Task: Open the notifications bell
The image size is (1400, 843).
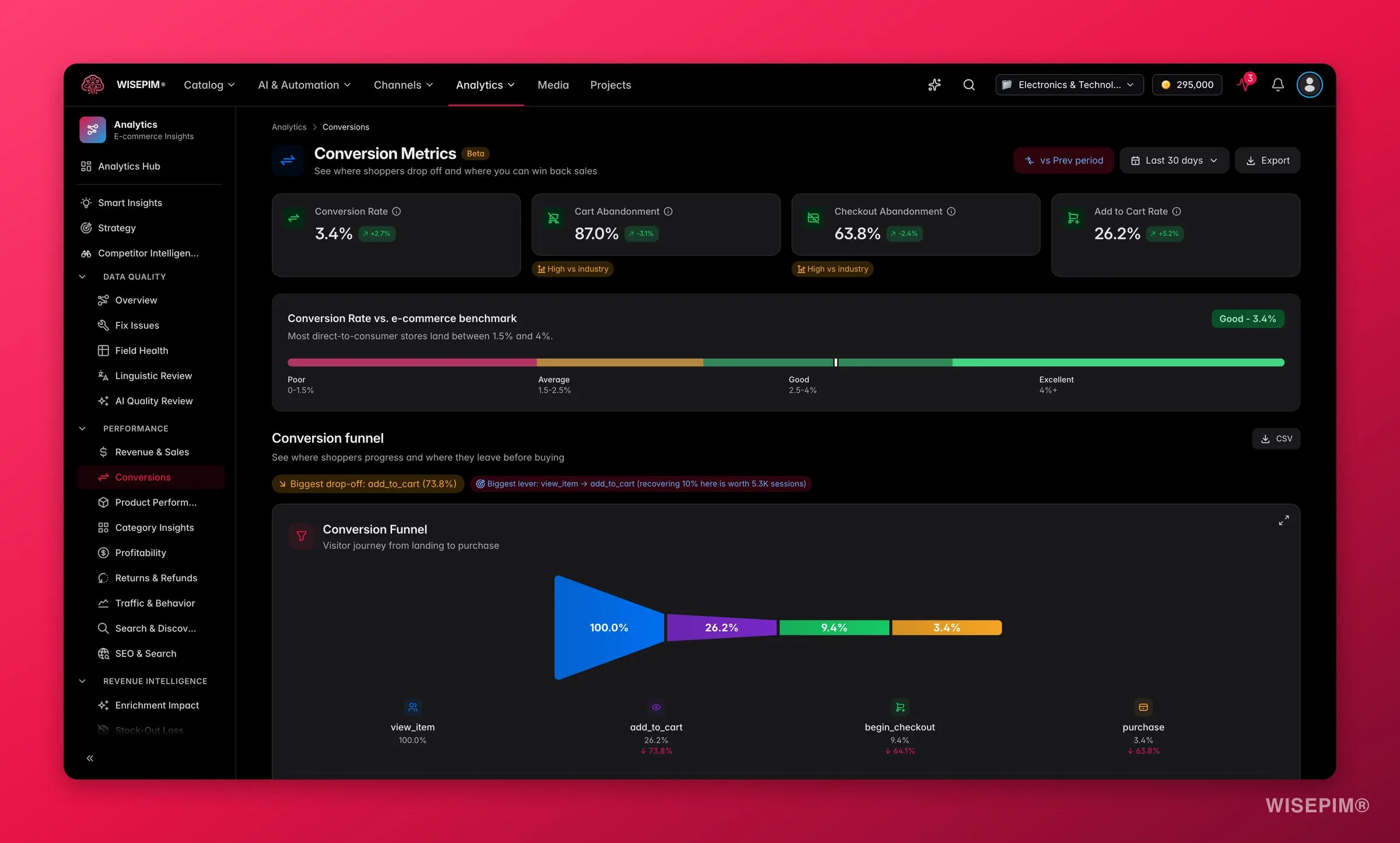Action: [x=1277, y=85]
